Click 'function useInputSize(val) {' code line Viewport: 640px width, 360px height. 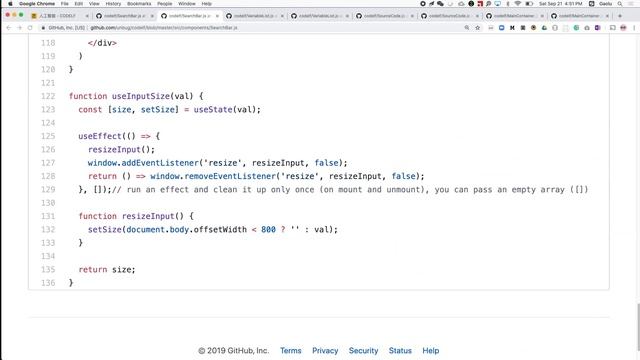[136, 96]
